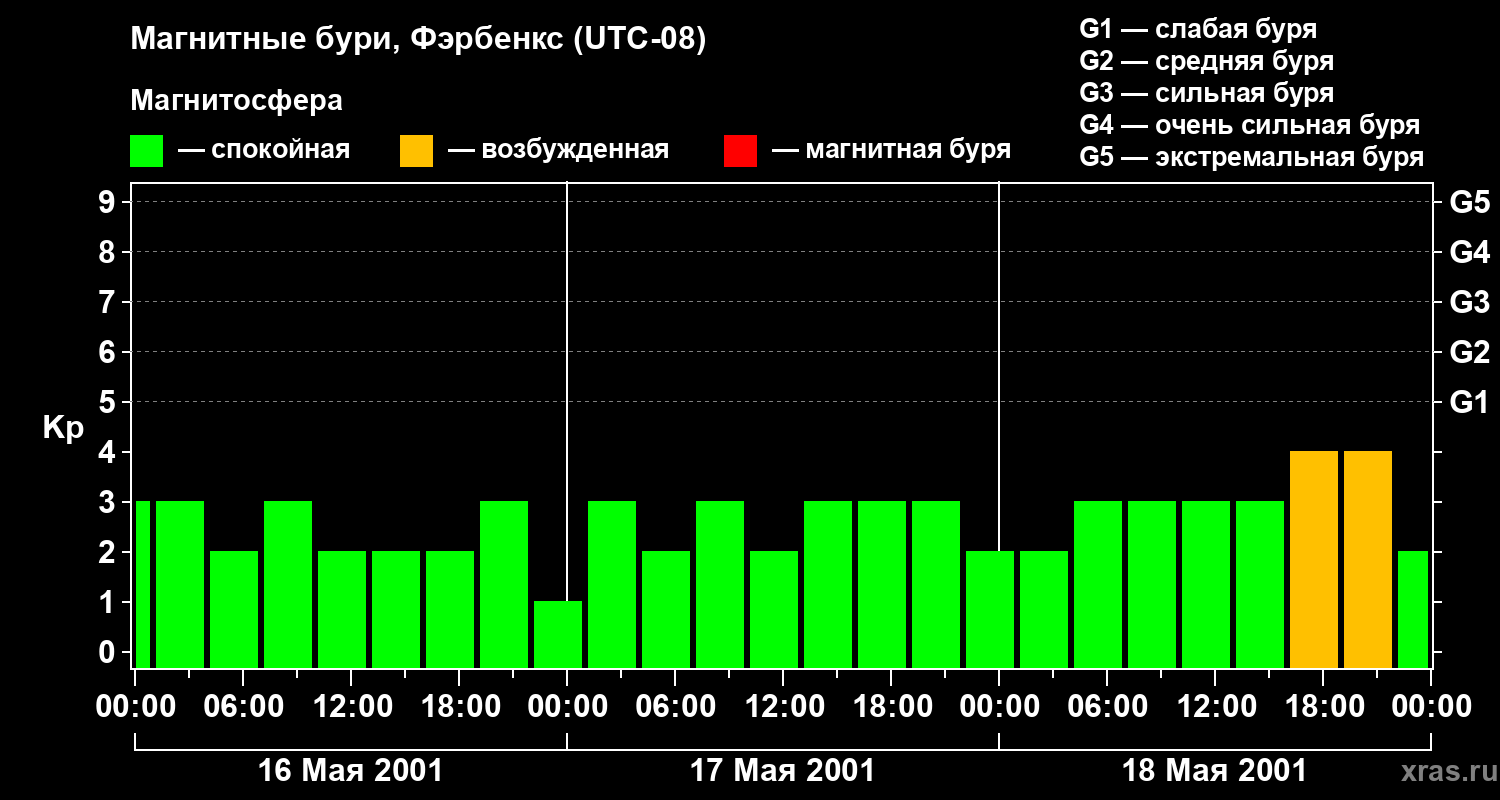The height and width of the screenshot is (800, 1500).
Task: Click the 06:00 label under 16 Мая
Action: pyautogui.click(x=243, y=707)
